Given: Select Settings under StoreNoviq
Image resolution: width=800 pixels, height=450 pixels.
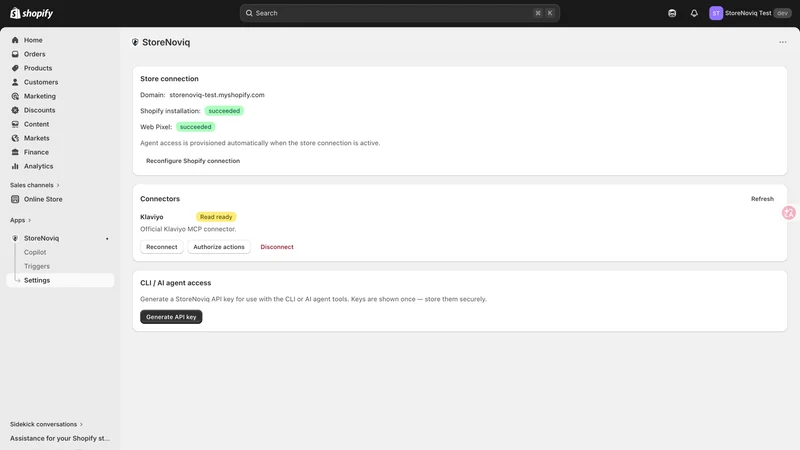Looking at the screenshot, I should [x=60, y=280].
